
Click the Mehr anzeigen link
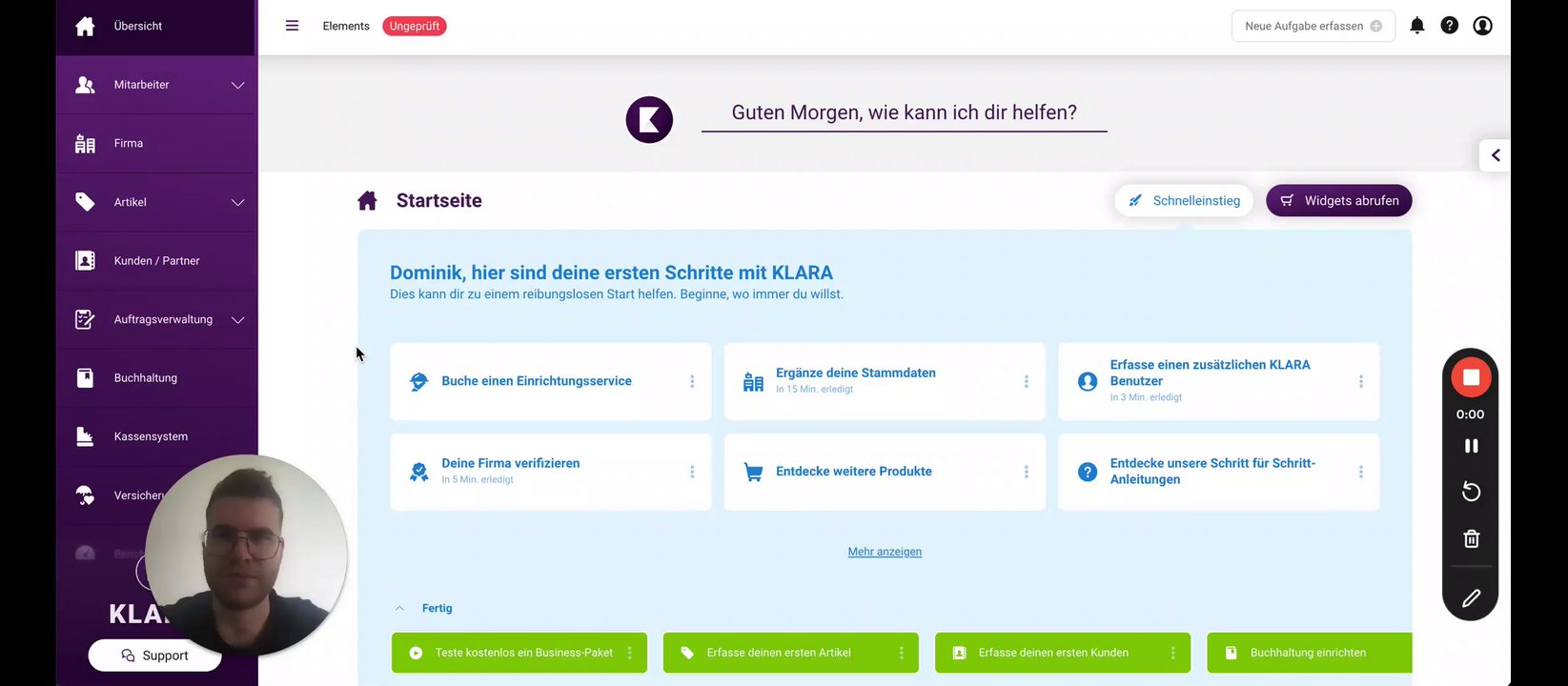tap(885, 552)
